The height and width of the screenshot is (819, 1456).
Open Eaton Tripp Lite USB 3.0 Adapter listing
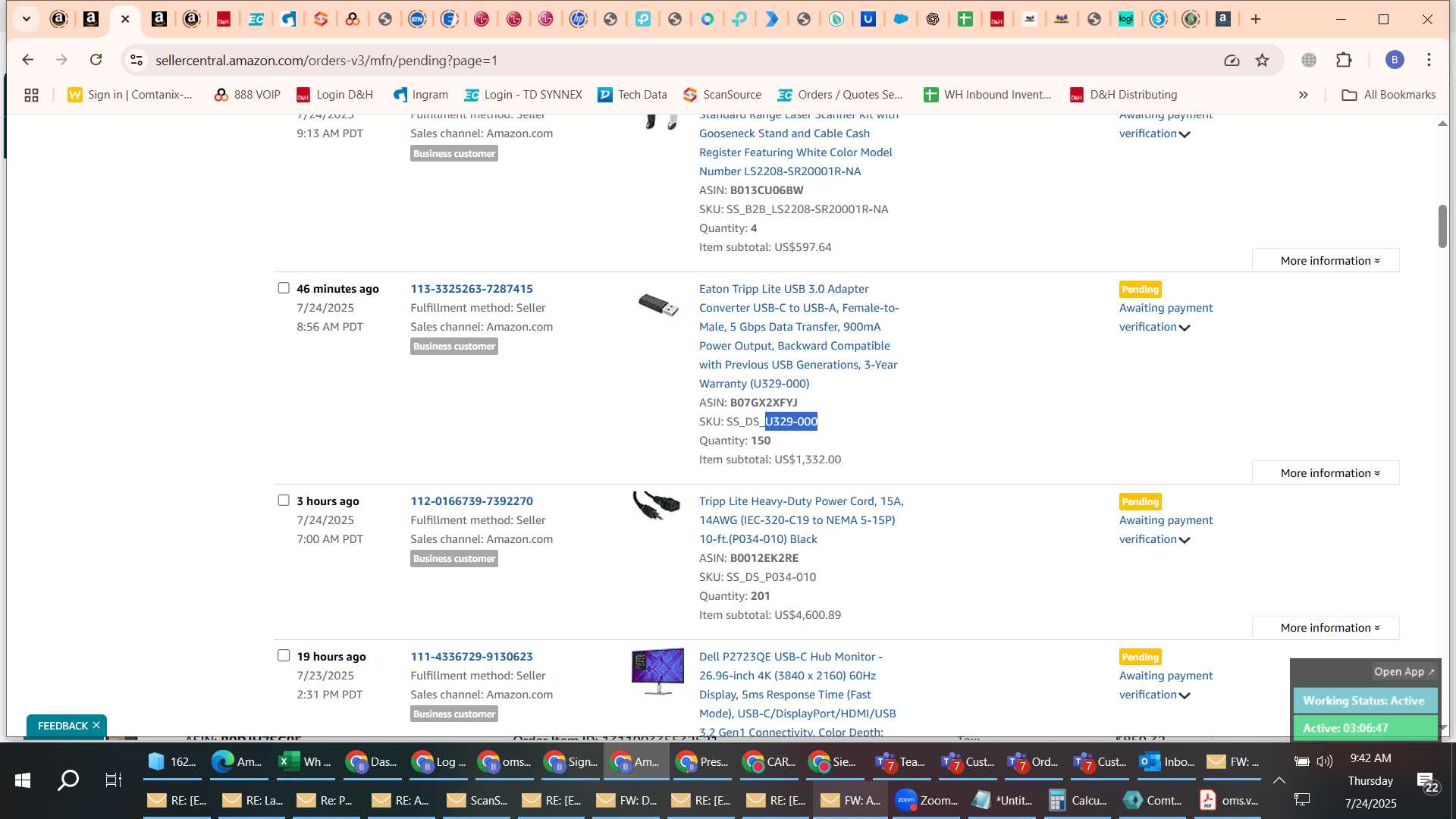coord(799,336)
